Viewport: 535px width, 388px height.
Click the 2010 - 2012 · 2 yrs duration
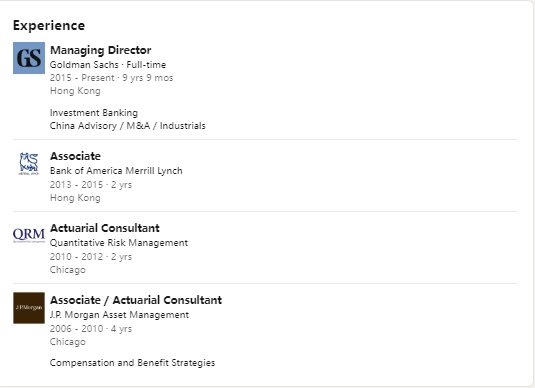[91, 257]
